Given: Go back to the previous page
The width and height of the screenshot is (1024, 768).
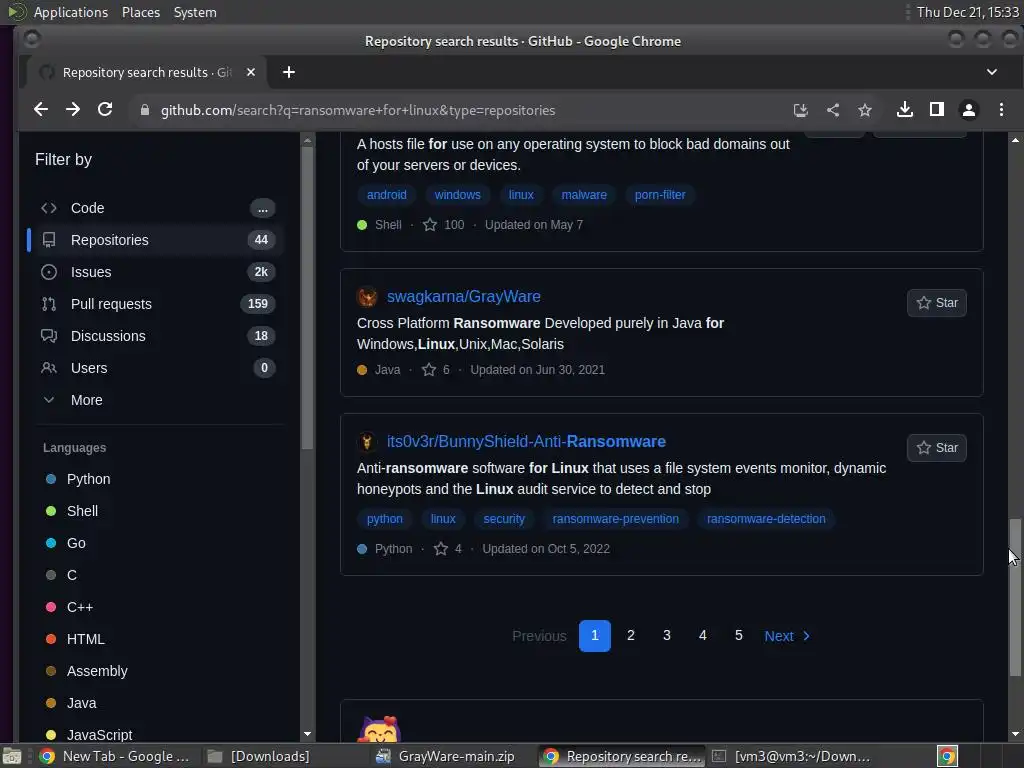Looking at the screenshot, I should tap(40, 110).
